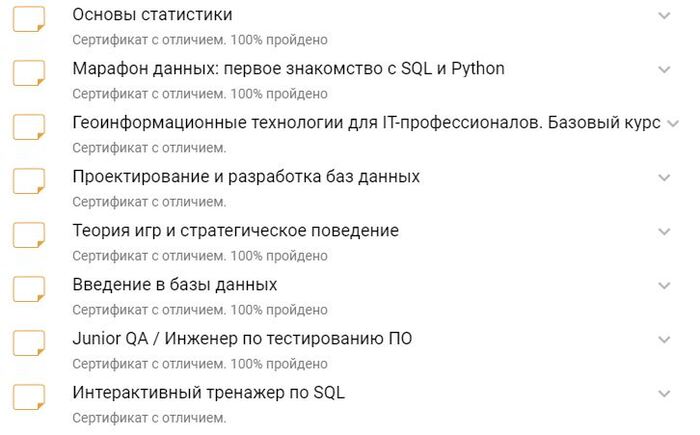Expand the Junior QA course chevron

click(x=664, y=340)
